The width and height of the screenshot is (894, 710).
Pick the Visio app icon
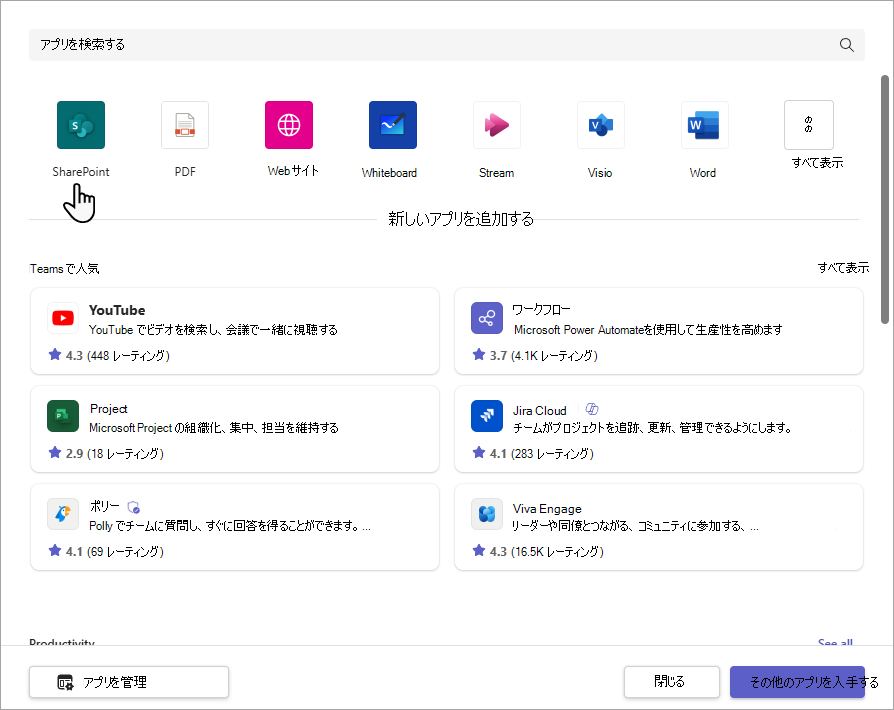pos(601,125)
